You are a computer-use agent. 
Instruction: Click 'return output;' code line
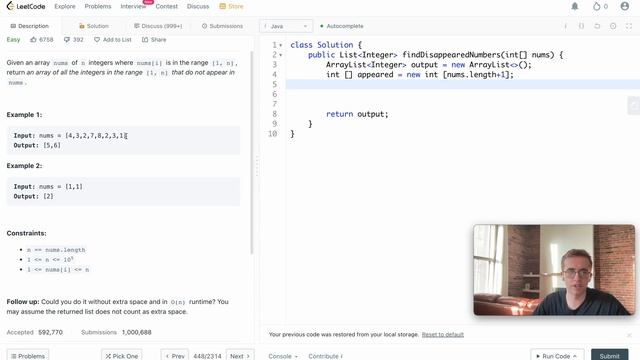pyautogui.click(x=357, y=114)
